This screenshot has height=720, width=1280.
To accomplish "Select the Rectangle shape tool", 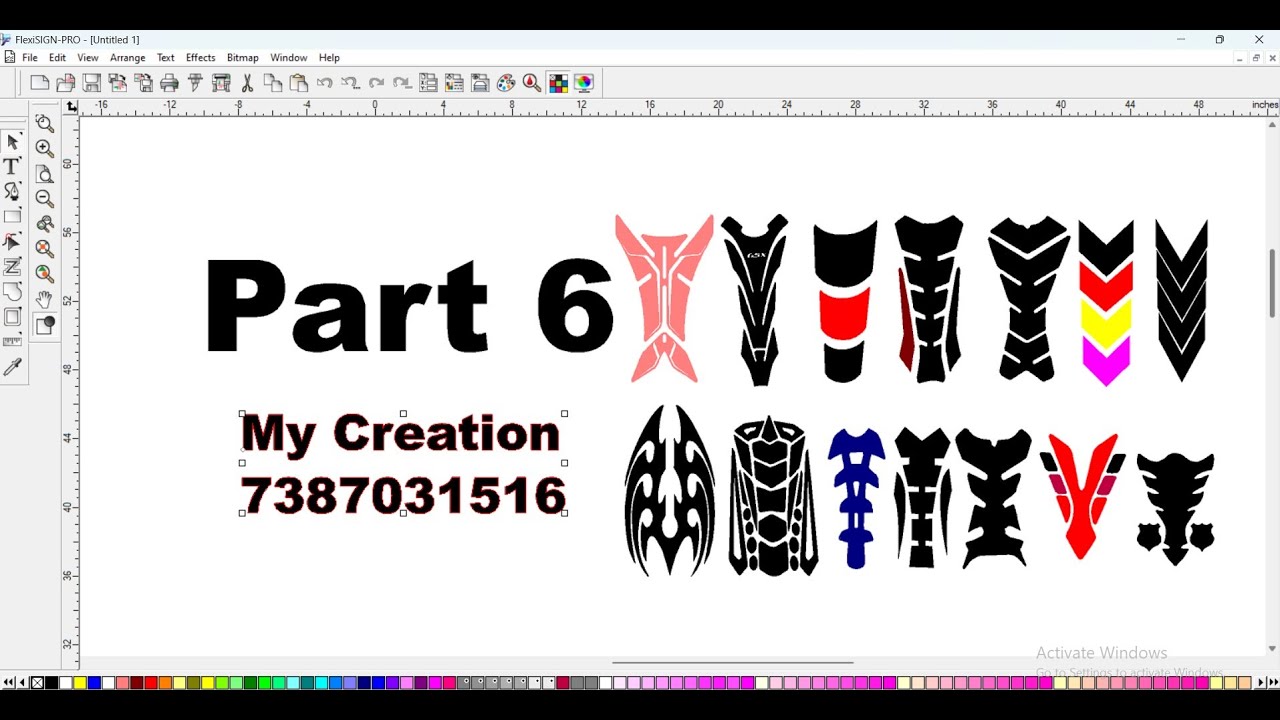I will (x=13, y=216).
